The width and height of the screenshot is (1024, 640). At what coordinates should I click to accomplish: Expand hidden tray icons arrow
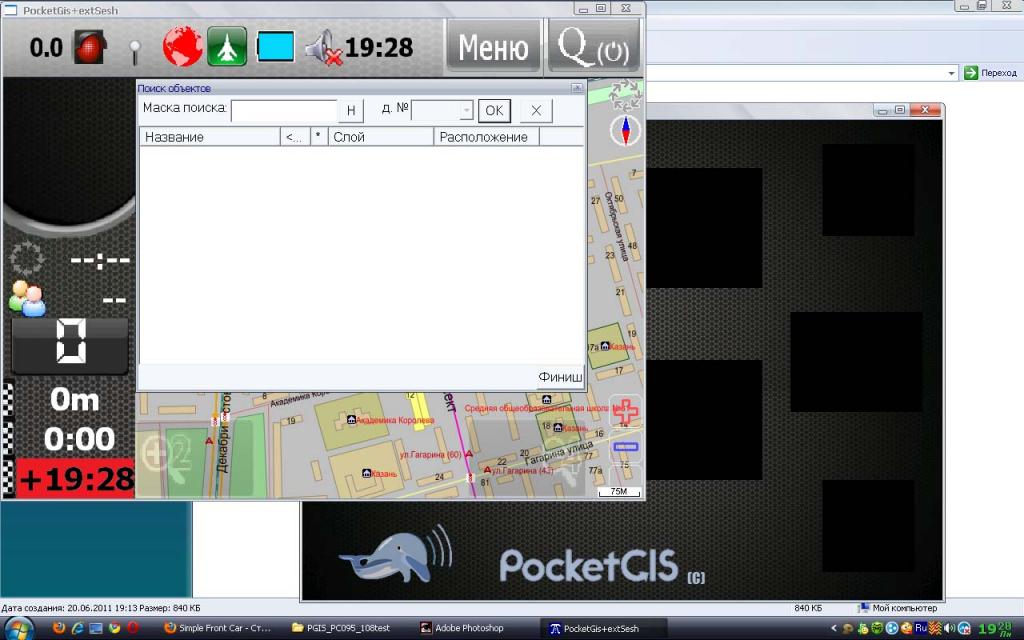click(x=833, y=628)
